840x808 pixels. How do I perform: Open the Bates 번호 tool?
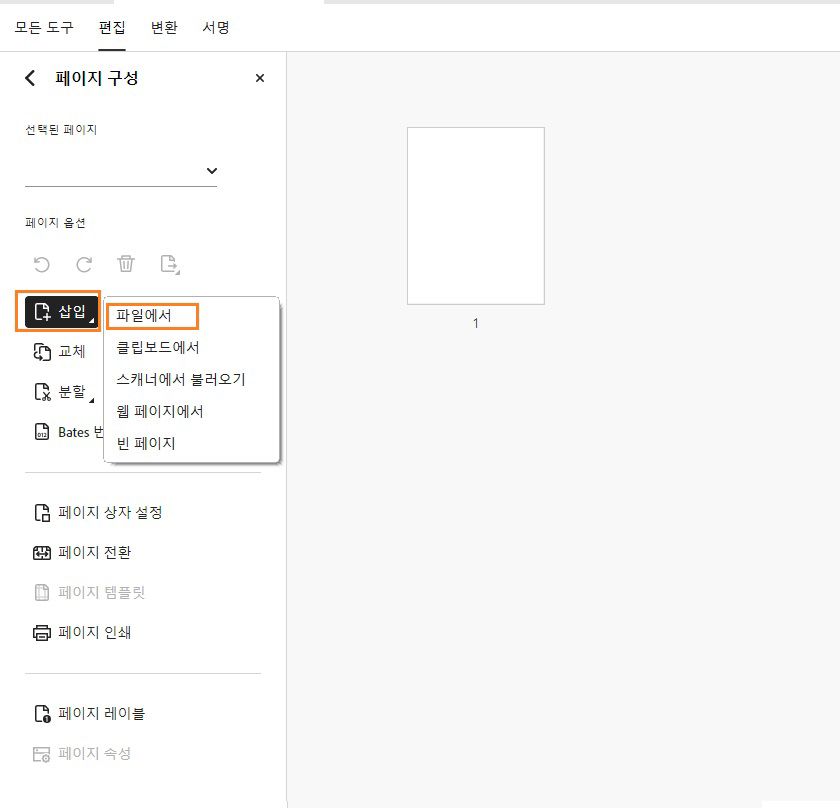point(75,431)
